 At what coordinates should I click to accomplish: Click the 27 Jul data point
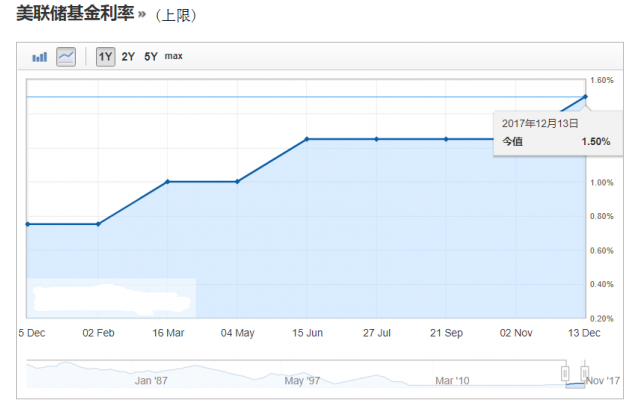click(x=376, y=139)
